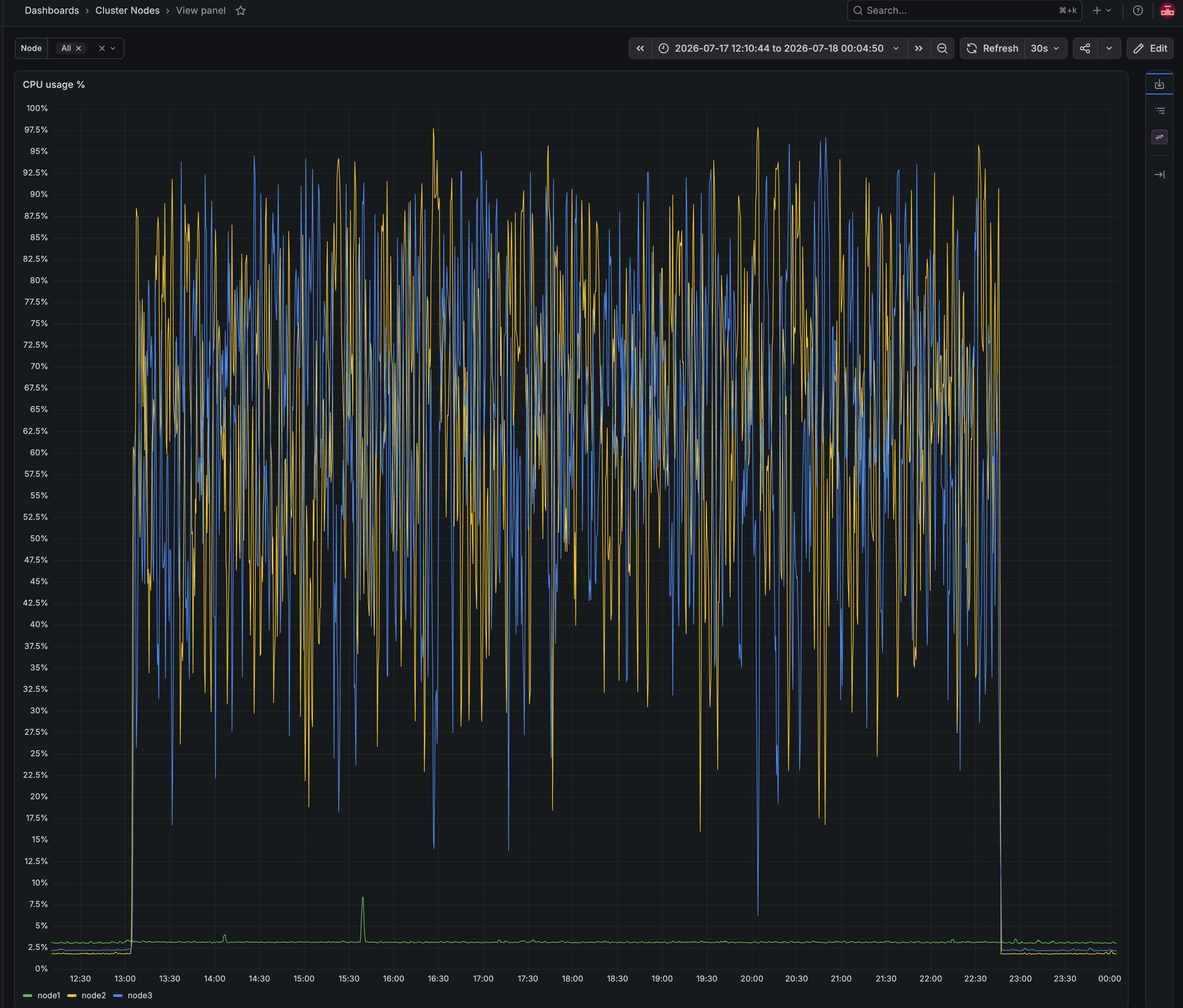Click the Node variable label
The height and width of the screenshot is (1008, 1183).
32,49
